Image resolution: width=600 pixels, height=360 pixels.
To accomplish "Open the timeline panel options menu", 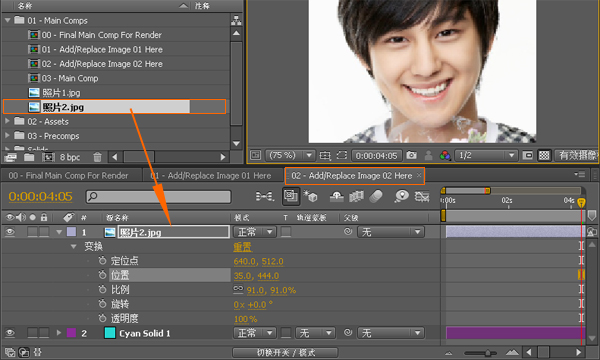I will click(x=579, y=175).
